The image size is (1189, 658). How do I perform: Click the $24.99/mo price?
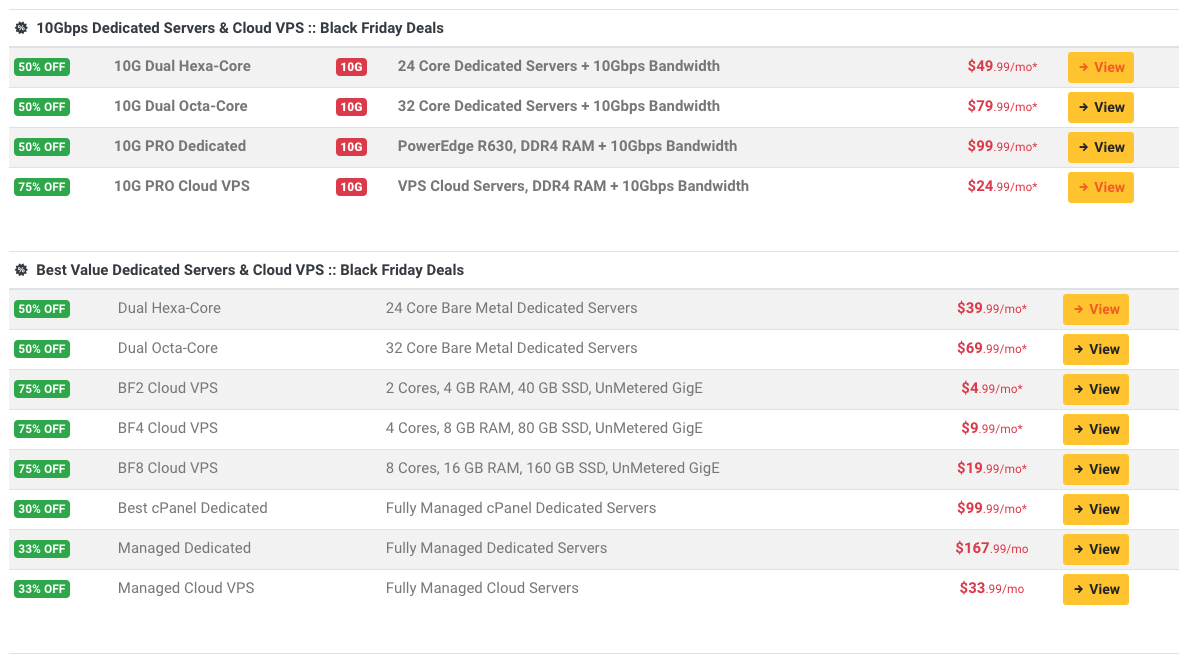pyautogui.click(x=1002, y=186)
